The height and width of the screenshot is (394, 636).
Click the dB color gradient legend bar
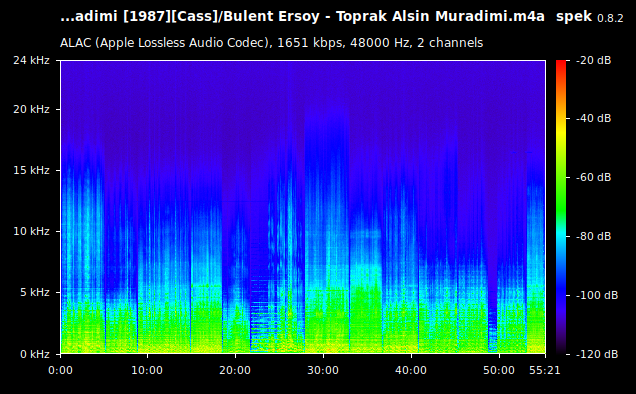(561, 207)
